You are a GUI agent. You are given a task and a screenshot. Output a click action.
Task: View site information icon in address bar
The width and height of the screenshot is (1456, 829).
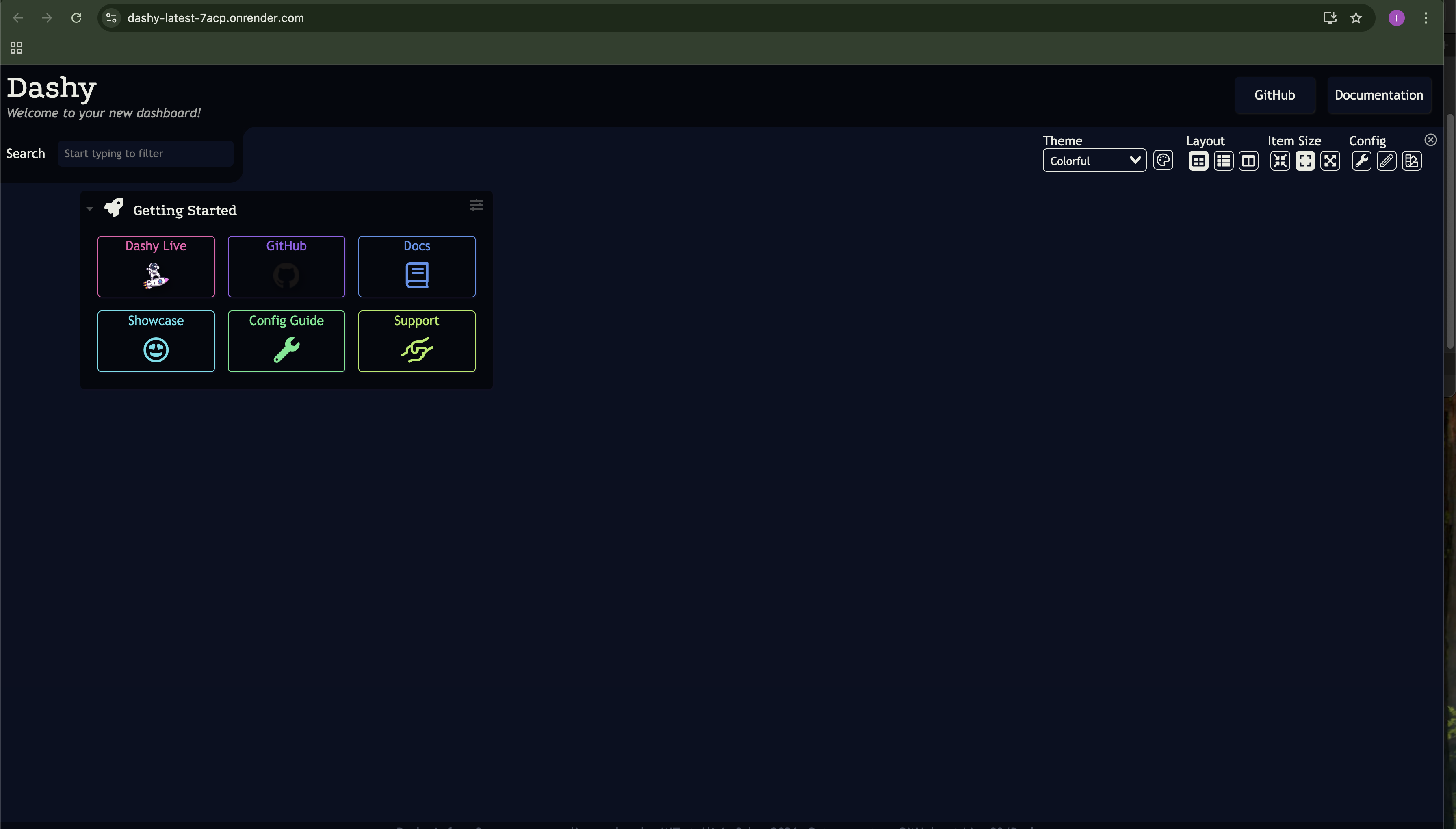pos(112,17)
